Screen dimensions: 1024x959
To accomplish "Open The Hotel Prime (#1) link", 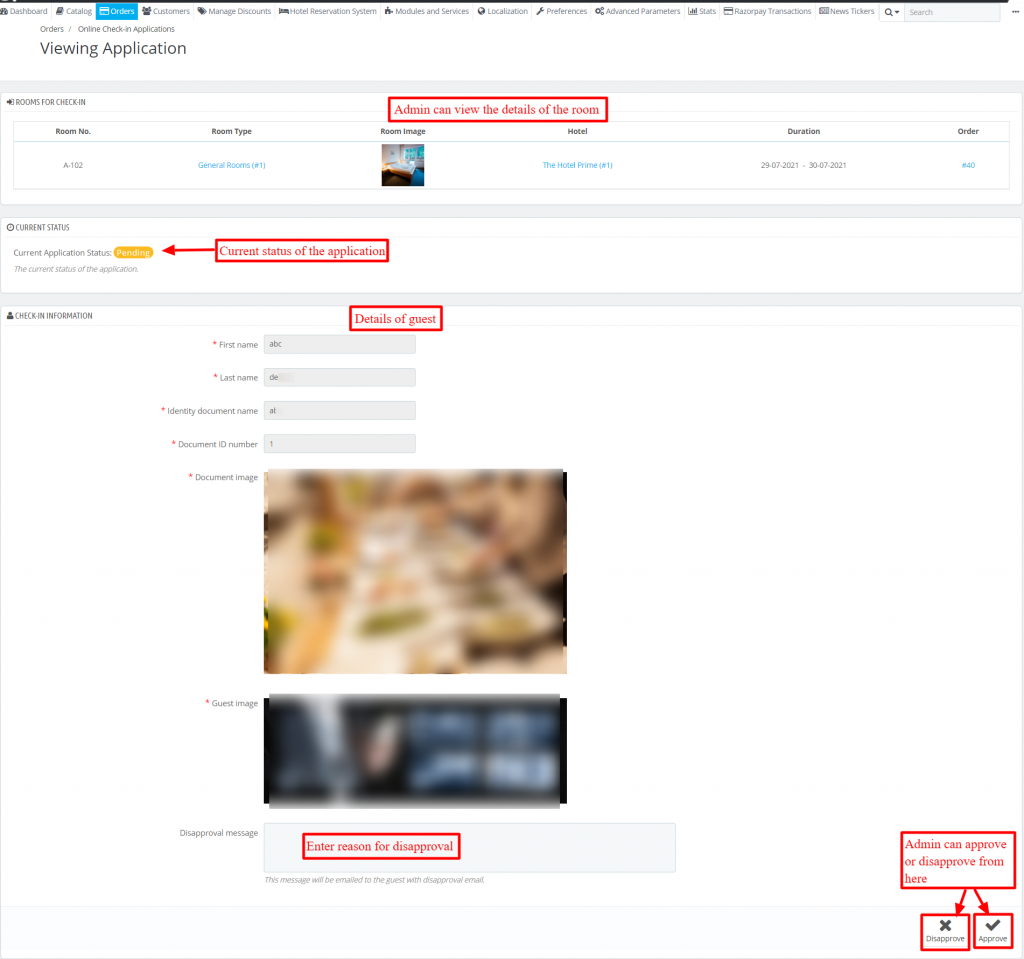I will point(577,165).
